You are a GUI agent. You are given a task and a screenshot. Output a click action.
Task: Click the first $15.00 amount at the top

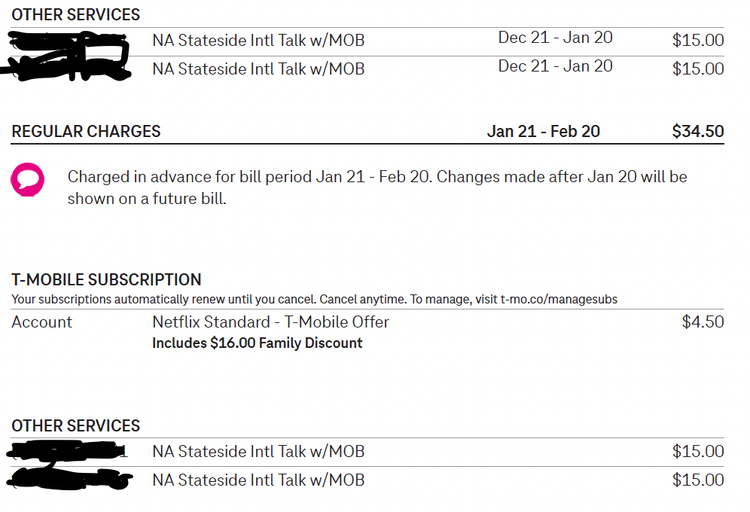tap(698, 40)
